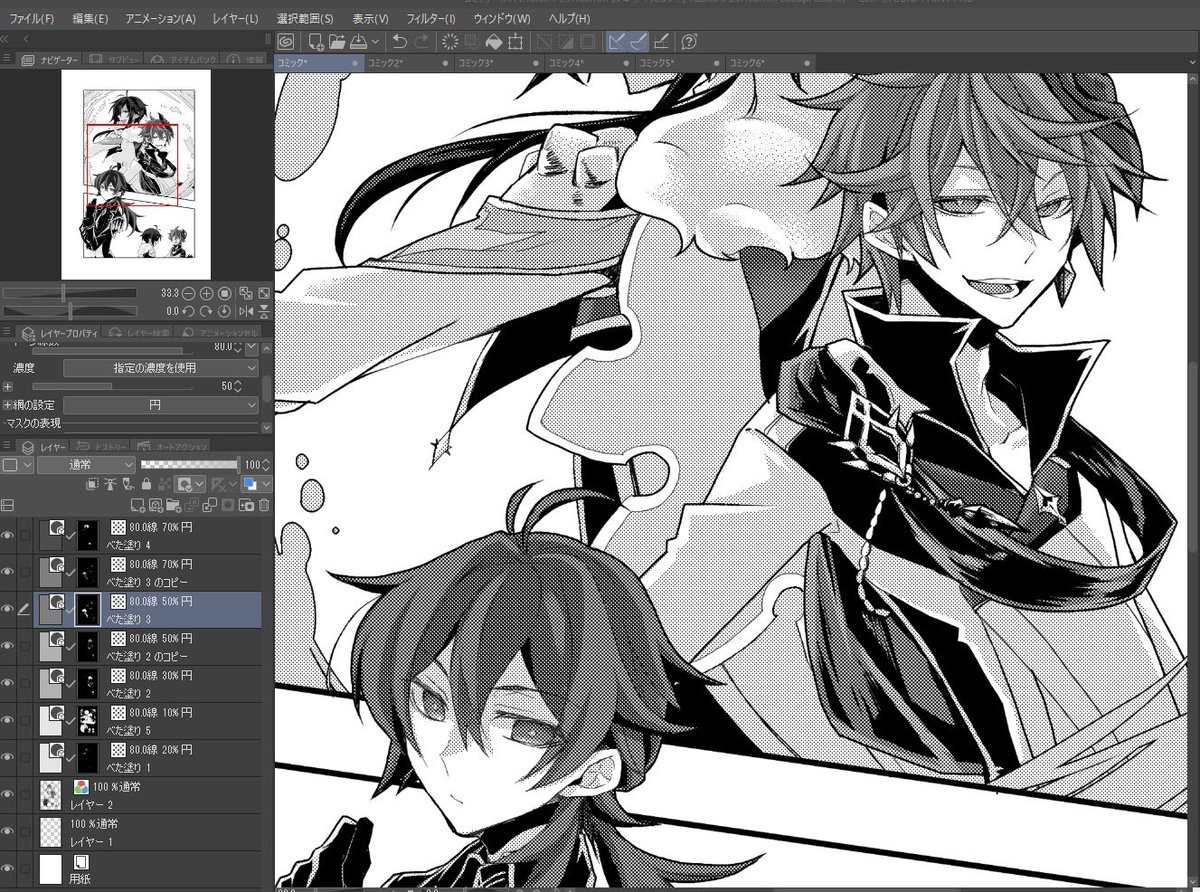Screen dimensions: 1200x892
Task: Reset canvas rotation in Navigator
Action: [225, 311]
